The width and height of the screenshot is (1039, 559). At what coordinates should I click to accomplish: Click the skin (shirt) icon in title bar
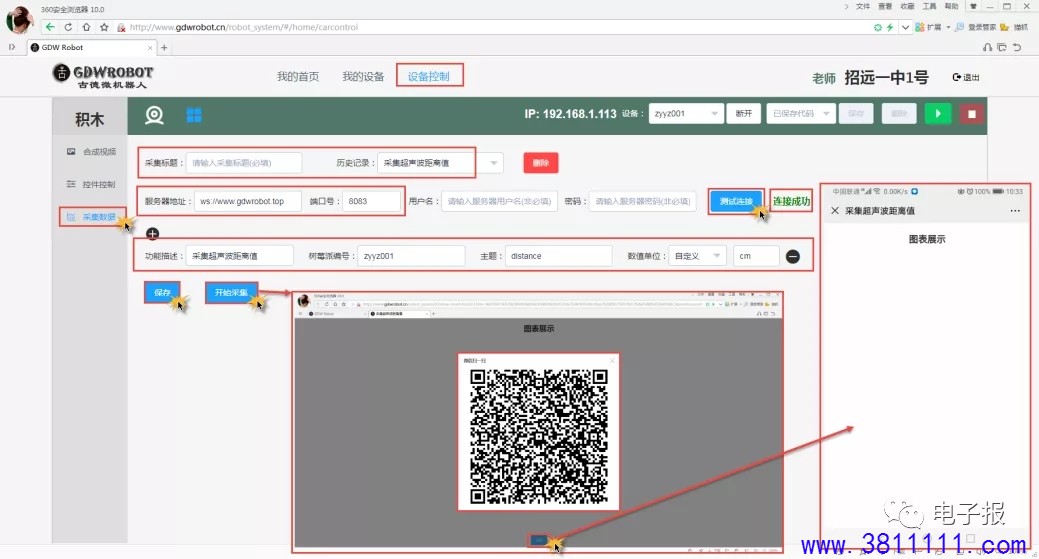coord(973,7)
